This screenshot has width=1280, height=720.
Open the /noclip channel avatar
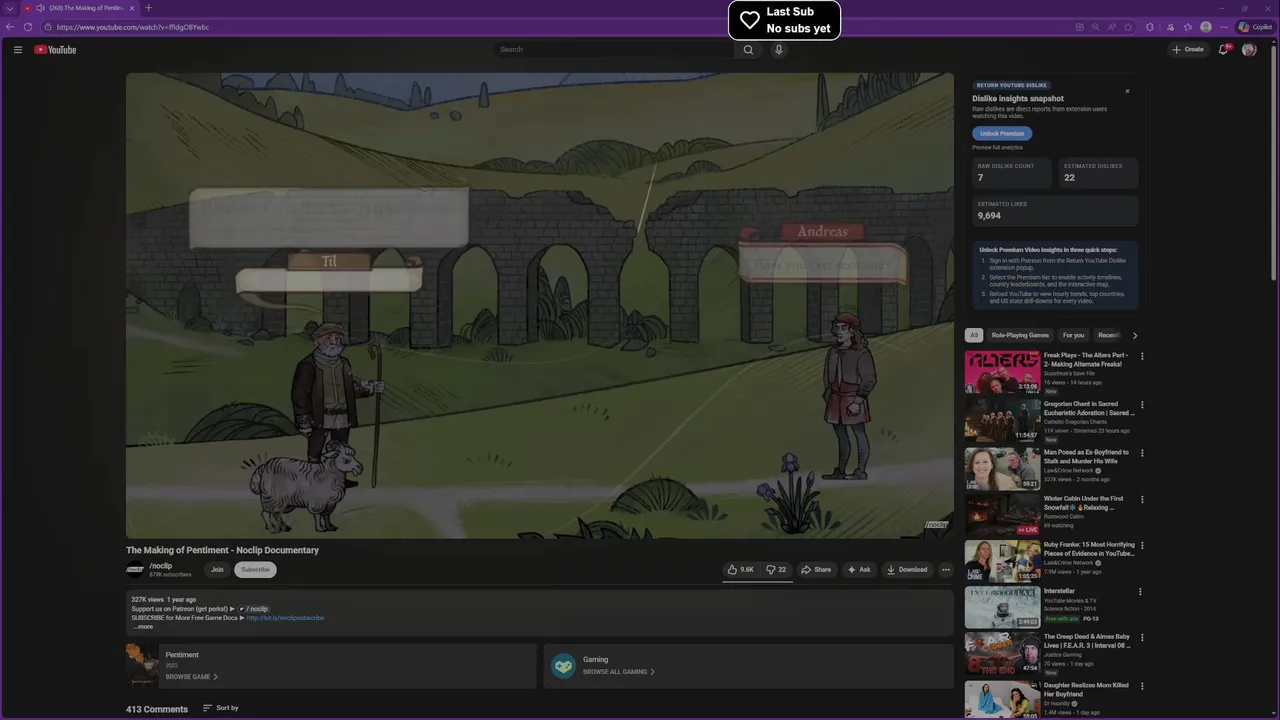coord(135,570)
